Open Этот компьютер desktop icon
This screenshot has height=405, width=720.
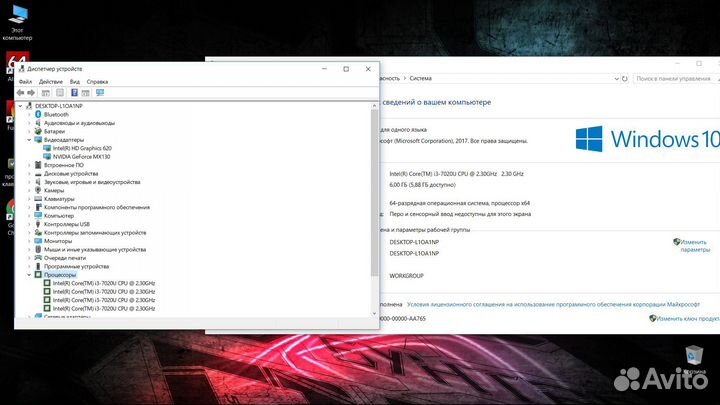tap(17, 23)
